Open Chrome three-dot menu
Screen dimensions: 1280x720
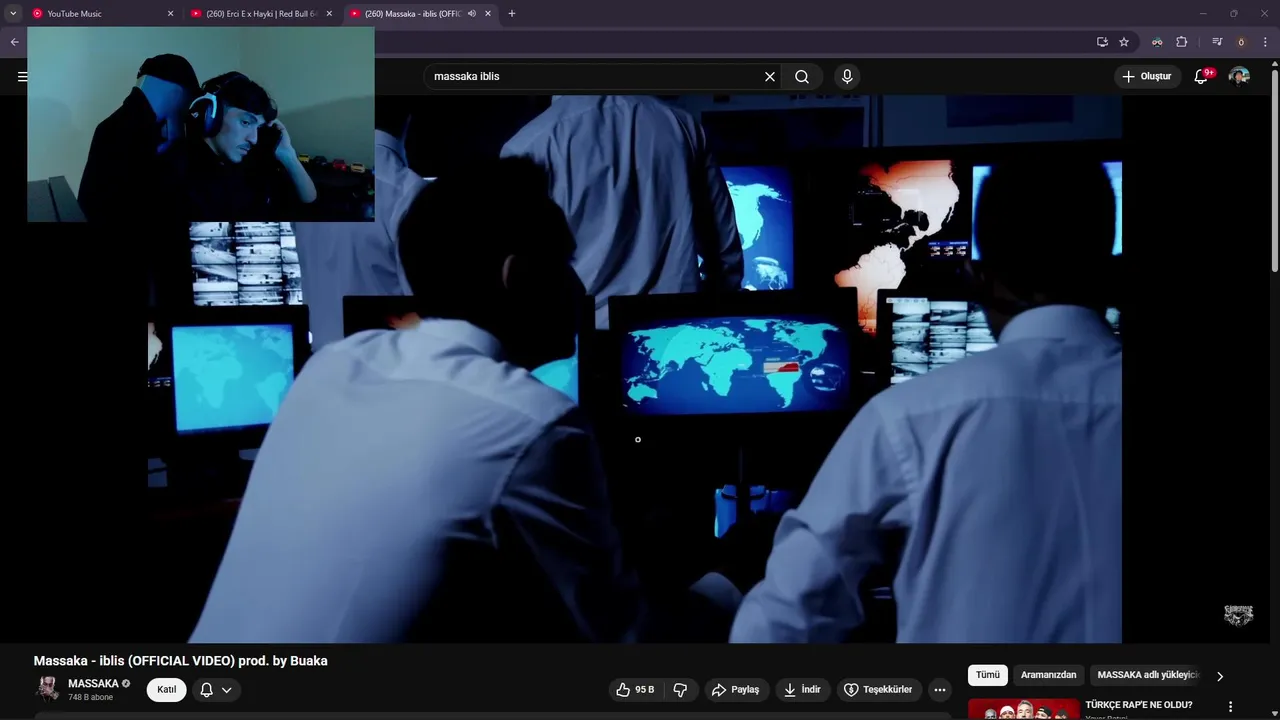coord(1265,42)
